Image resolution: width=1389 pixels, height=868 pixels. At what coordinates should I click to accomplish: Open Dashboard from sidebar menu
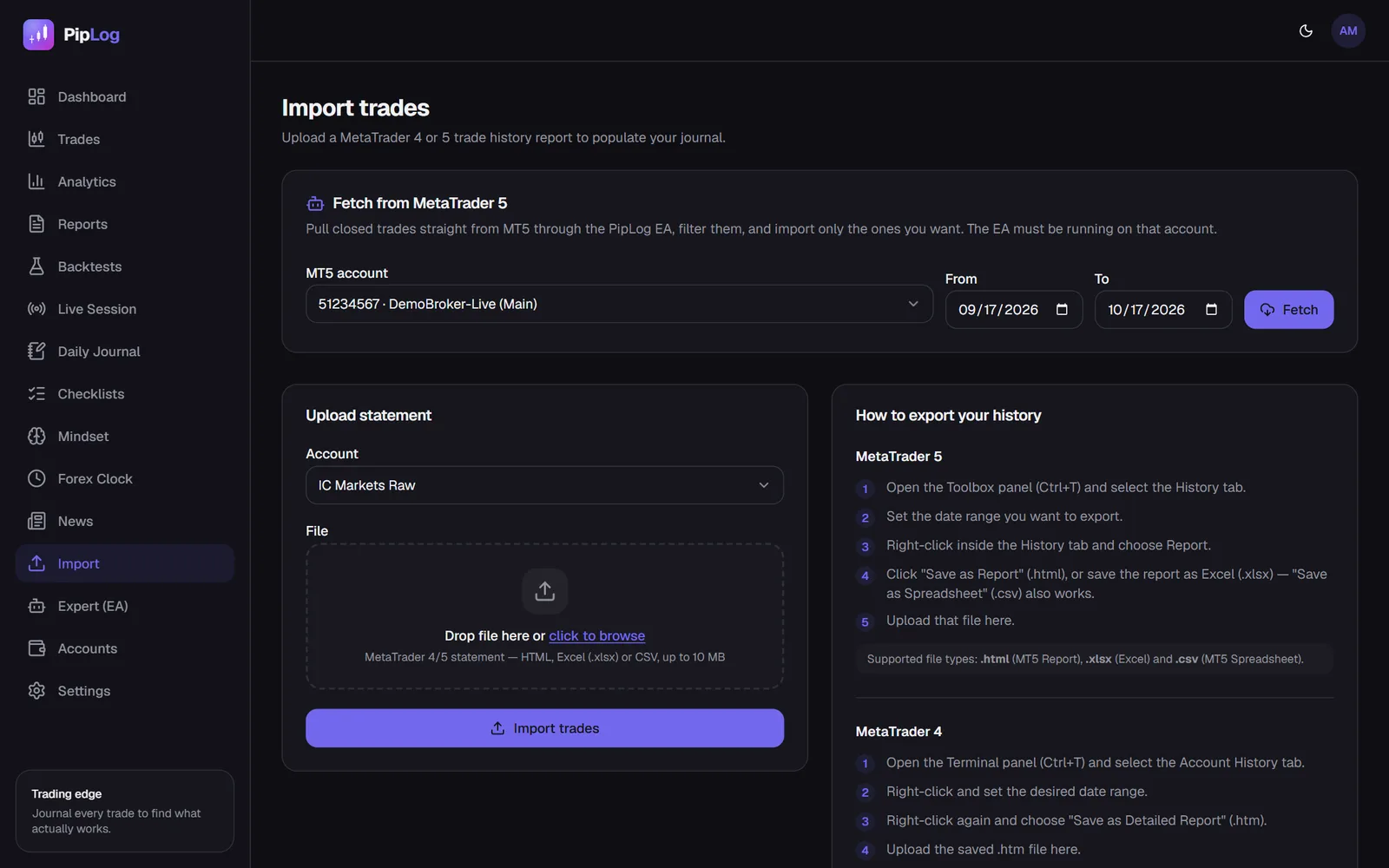(x=125, y=96)
